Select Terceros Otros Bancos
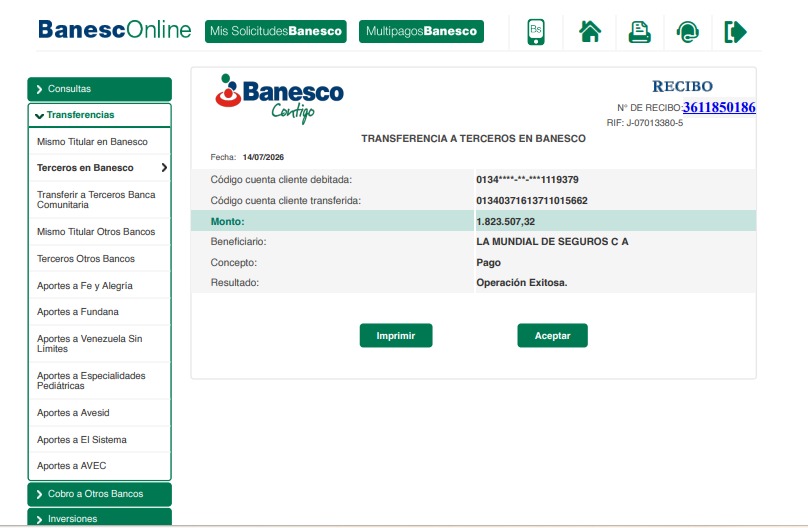 point(99,259)
